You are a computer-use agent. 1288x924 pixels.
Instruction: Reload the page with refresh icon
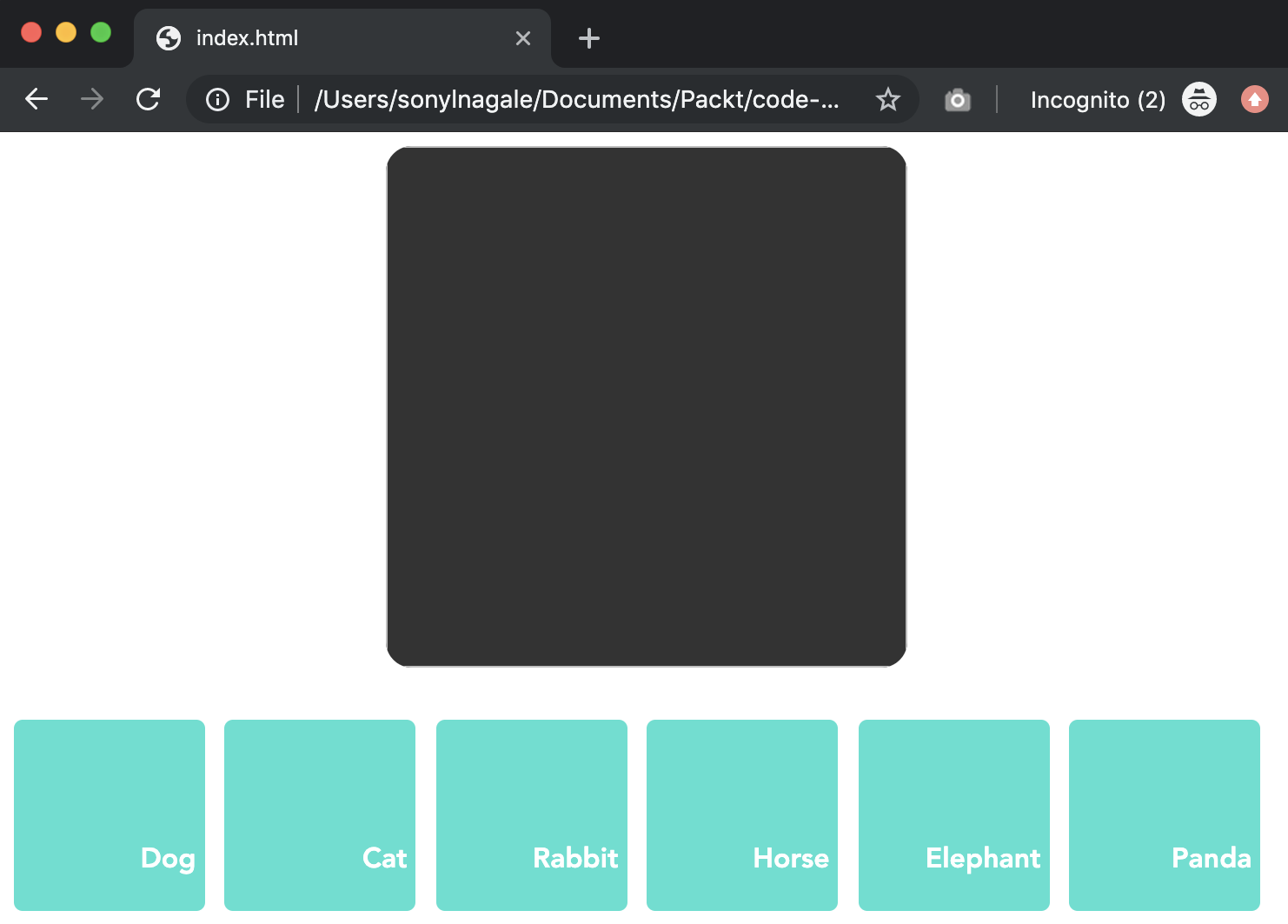149,99
